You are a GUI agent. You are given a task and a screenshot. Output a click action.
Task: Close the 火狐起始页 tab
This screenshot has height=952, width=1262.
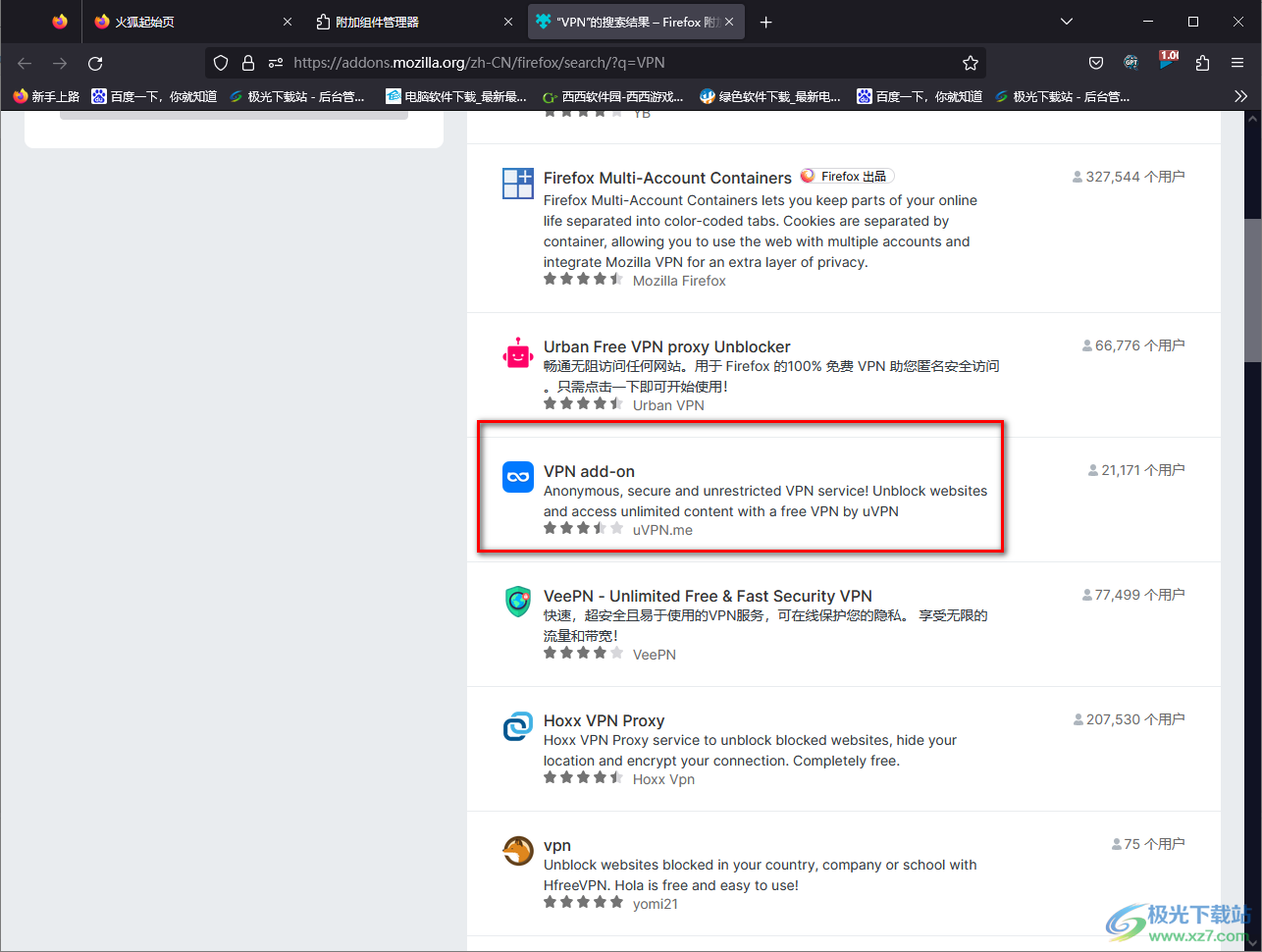pos(288,22)
